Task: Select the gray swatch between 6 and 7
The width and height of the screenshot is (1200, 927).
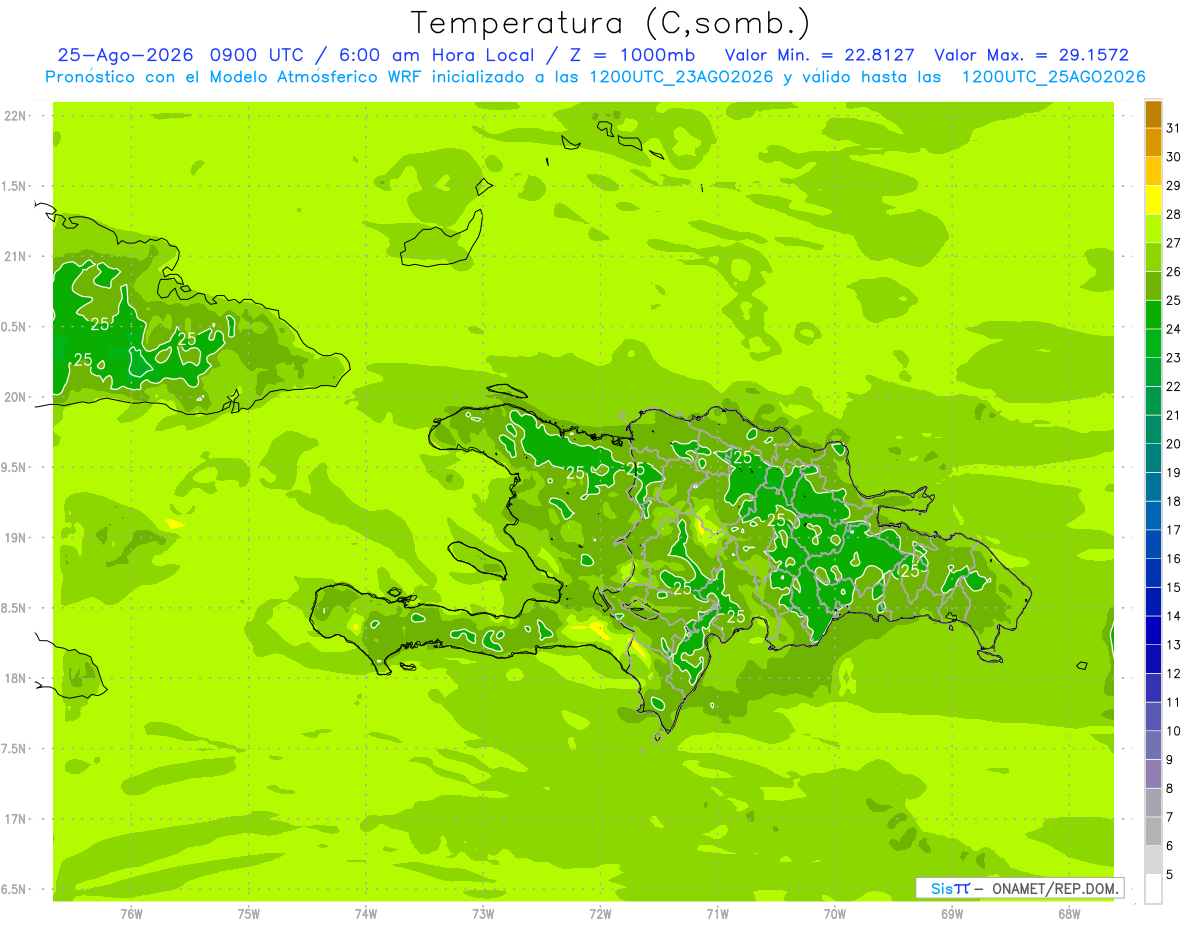Action: click(1153, 831)
